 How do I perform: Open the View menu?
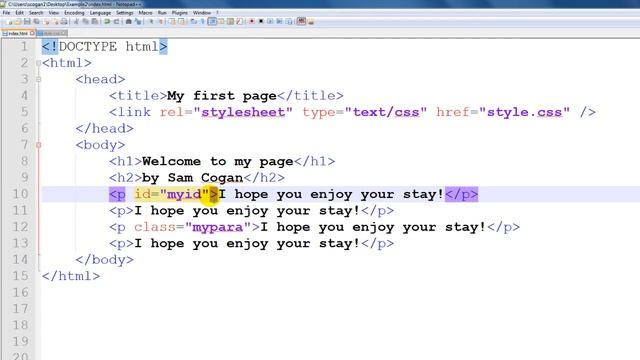click(x=54, y=13)
